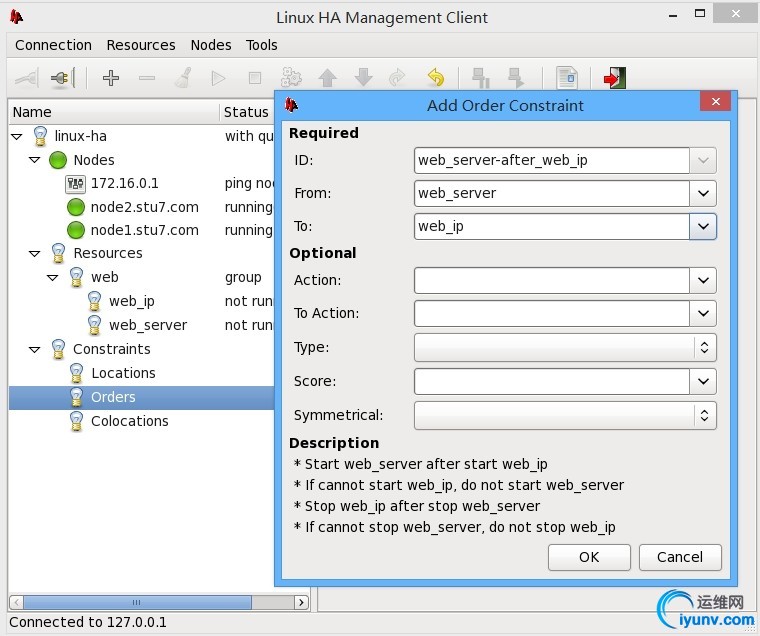Open the Symmetrical selector
The width and height of the screenshot is (760, 636).
pos(565,415)
